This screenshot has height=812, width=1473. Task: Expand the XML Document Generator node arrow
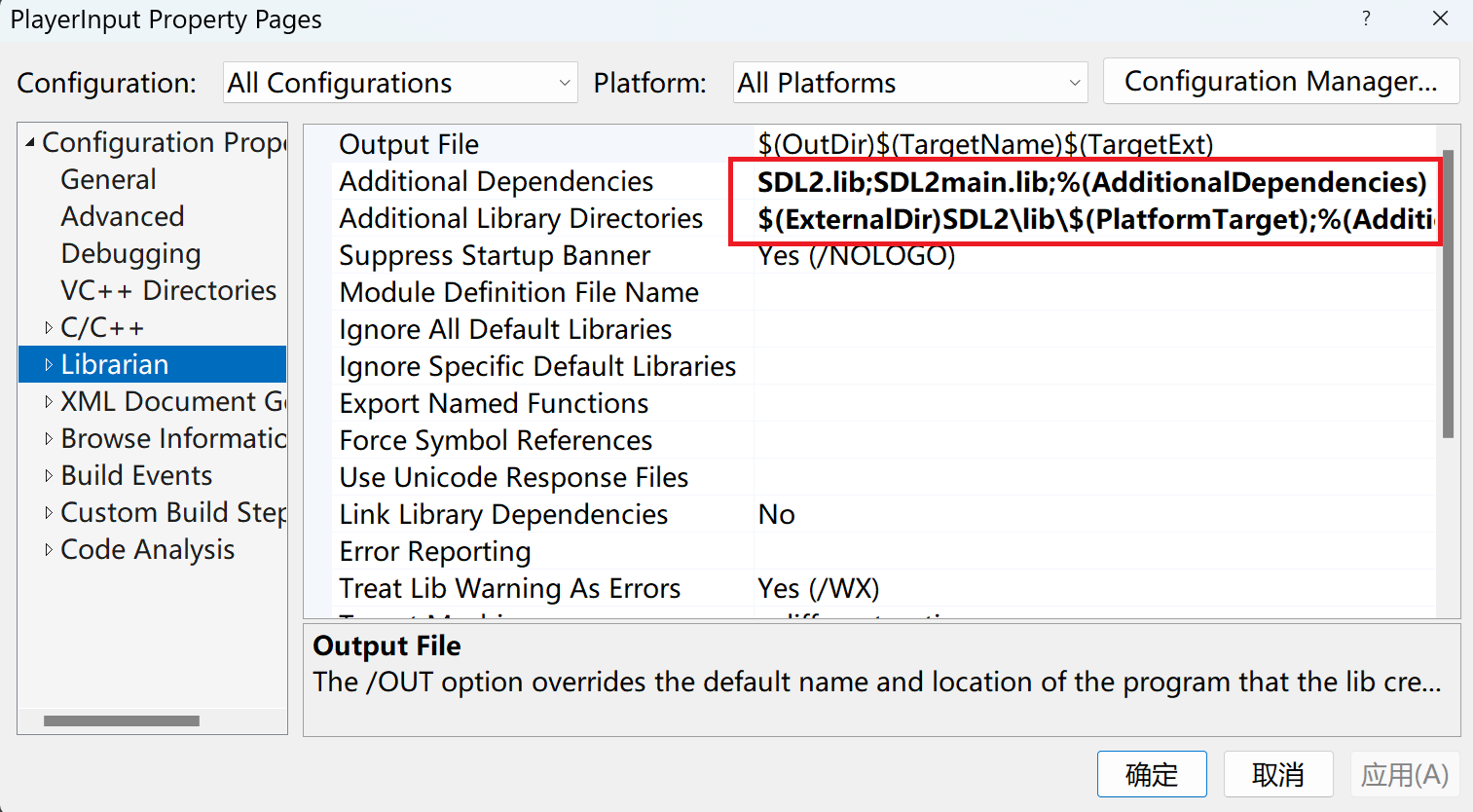point(49,402)
